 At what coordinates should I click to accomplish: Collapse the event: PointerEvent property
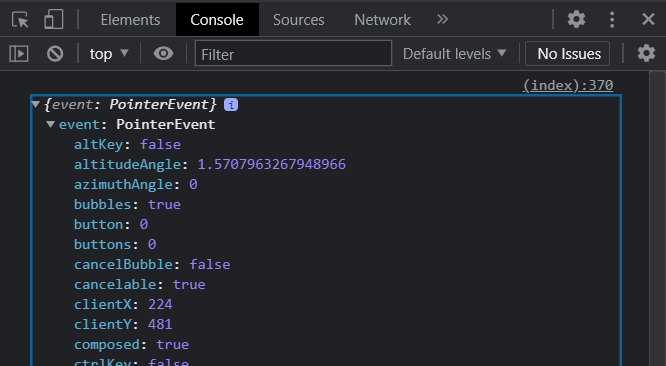51,124
